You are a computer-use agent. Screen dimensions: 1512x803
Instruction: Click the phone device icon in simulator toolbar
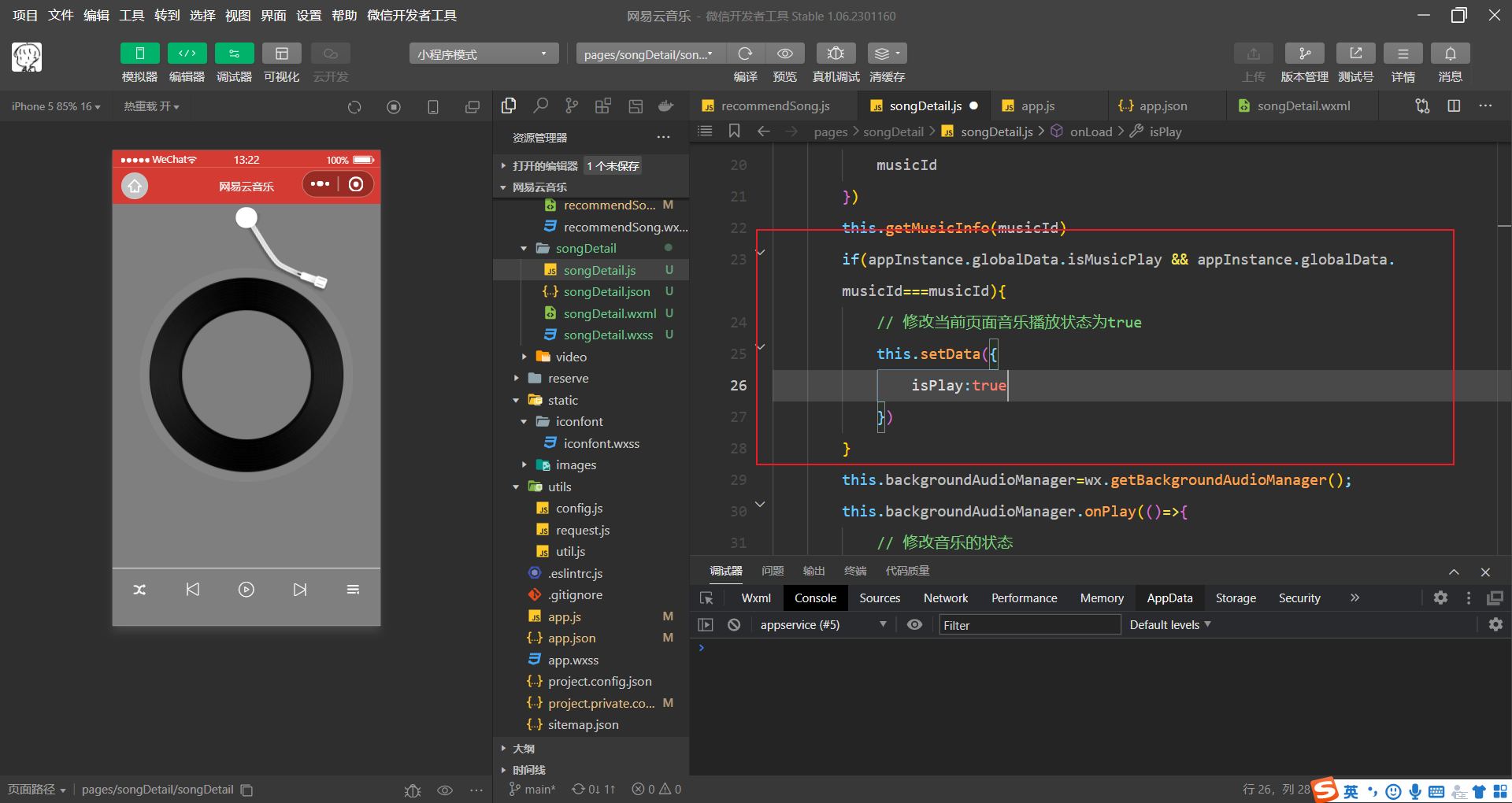pos(432,107)
